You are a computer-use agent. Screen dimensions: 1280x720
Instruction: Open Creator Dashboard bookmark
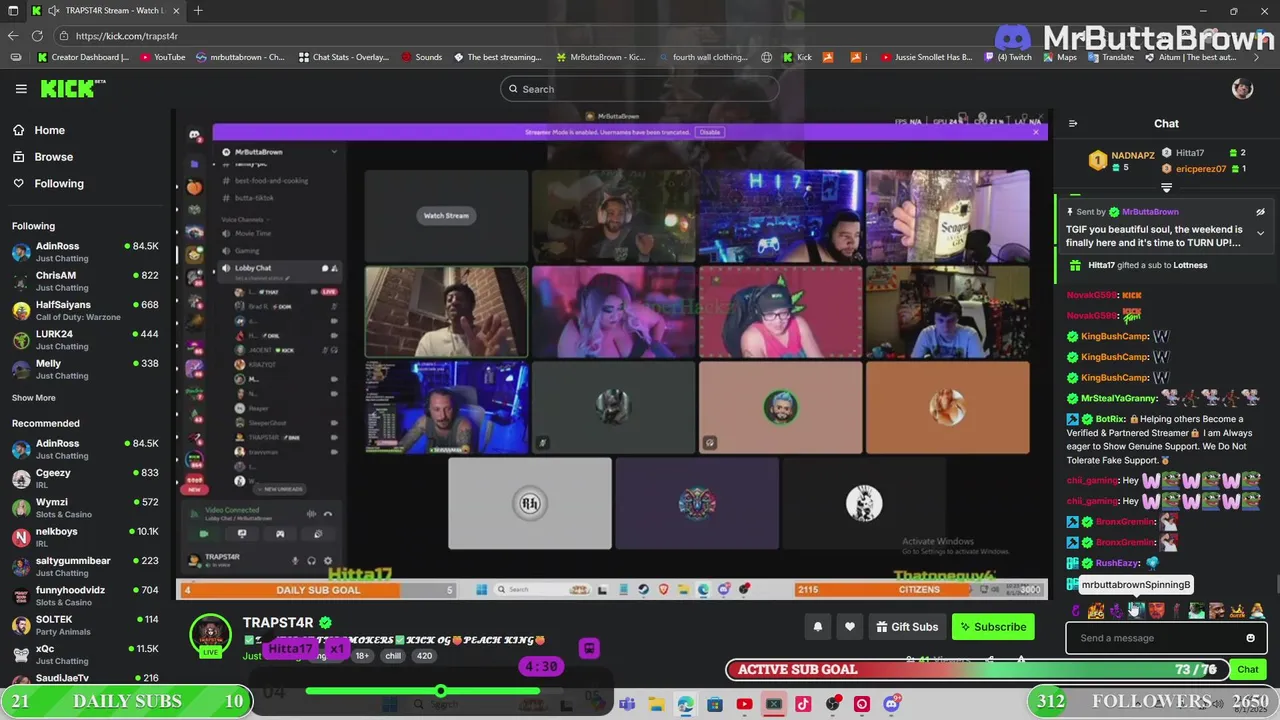pos(83,57)
